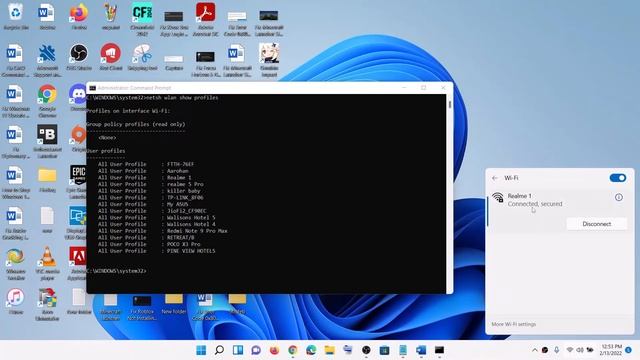Open Microsoft Edge from the taskbar
640x360 pixels.
point(311,350)
